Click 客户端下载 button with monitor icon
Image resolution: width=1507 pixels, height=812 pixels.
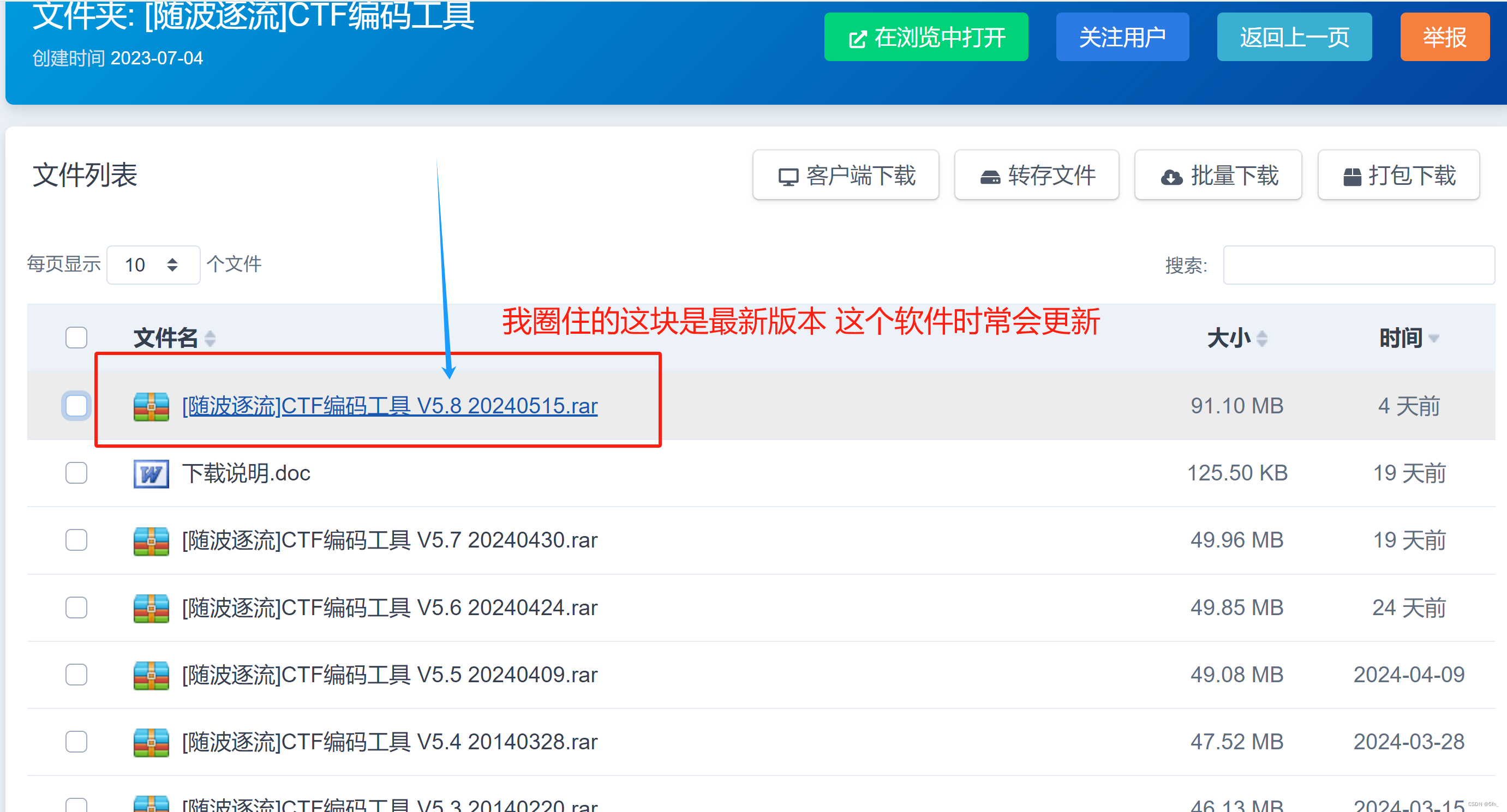845,176
